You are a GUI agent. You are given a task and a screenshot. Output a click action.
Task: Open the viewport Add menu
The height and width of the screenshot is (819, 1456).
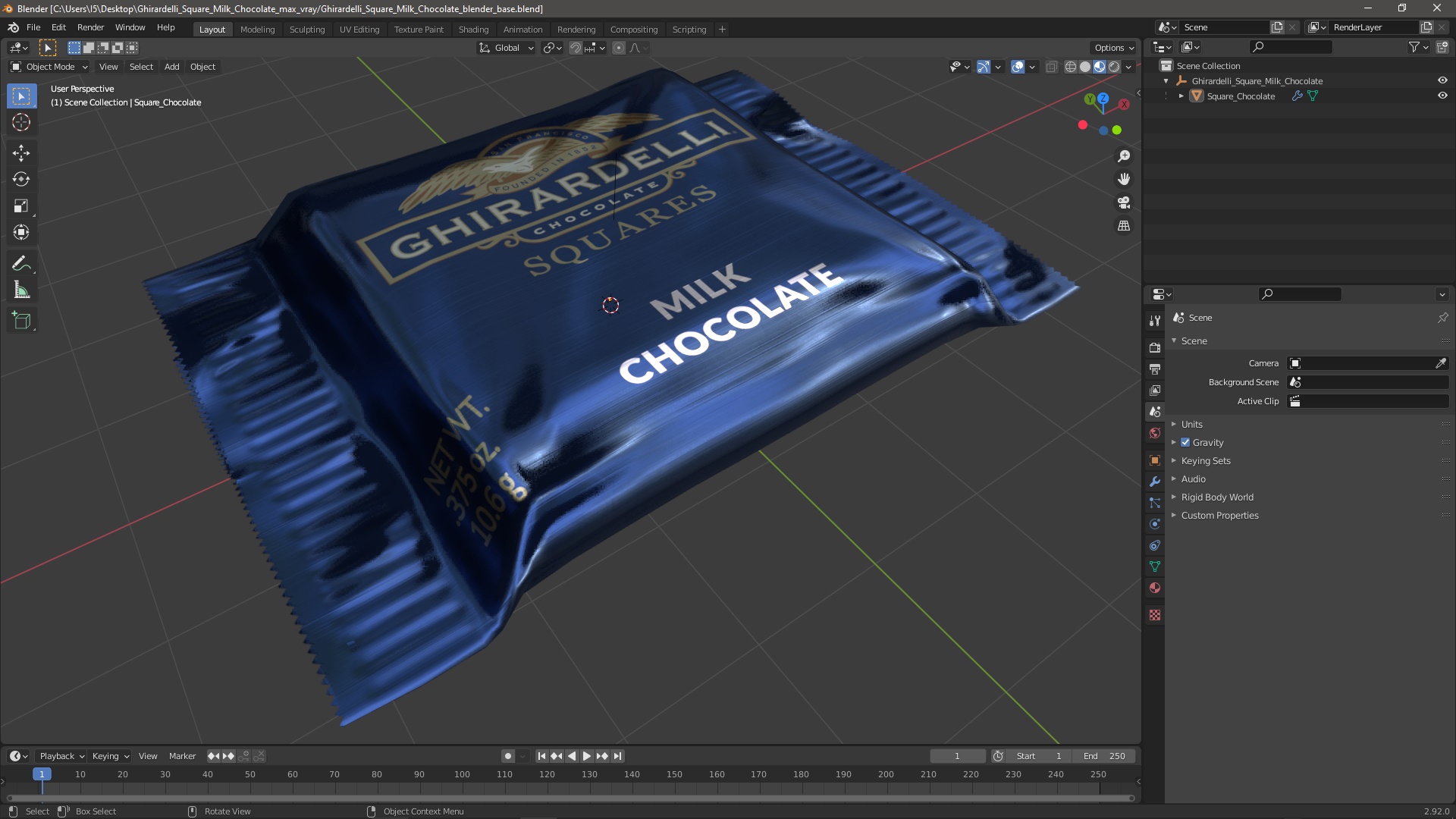[172, 67]
